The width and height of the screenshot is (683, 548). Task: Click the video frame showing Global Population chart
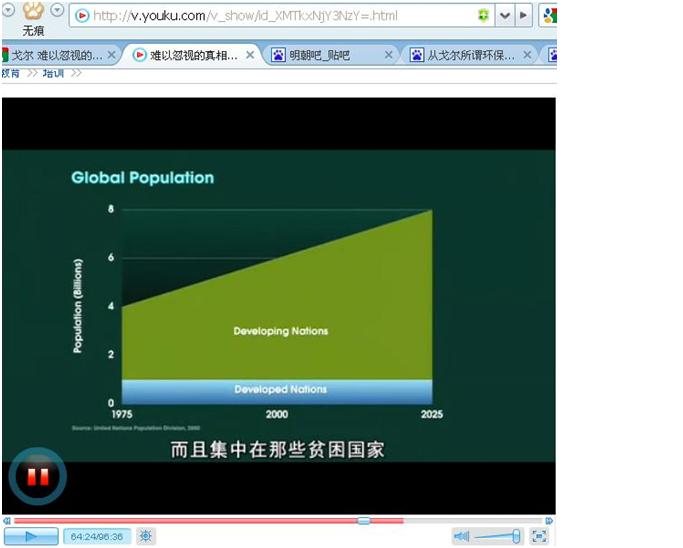[x=279, y=306]
